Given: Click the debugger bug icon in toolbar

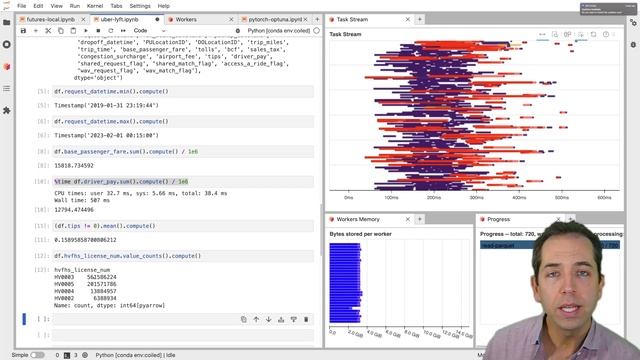Looking at the screenshot, I should click(x=238, y=31).
